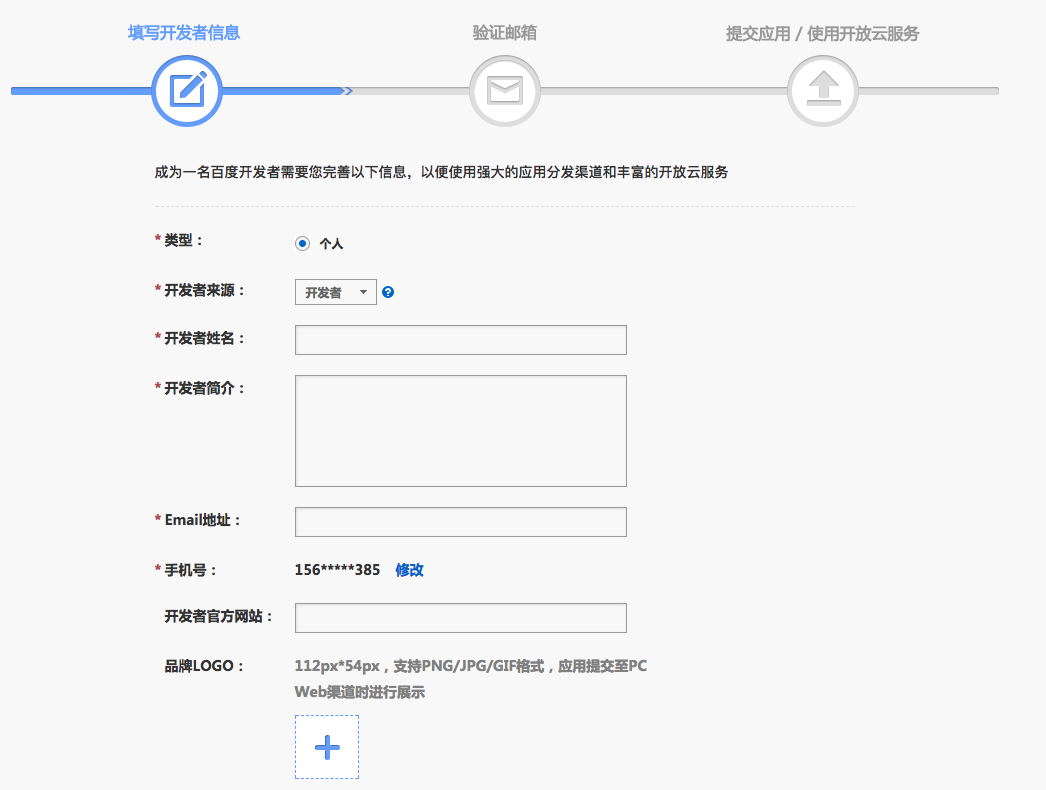The image size is (1046, 790).
Task: Expand the developer source combo box
Action: 335,292
